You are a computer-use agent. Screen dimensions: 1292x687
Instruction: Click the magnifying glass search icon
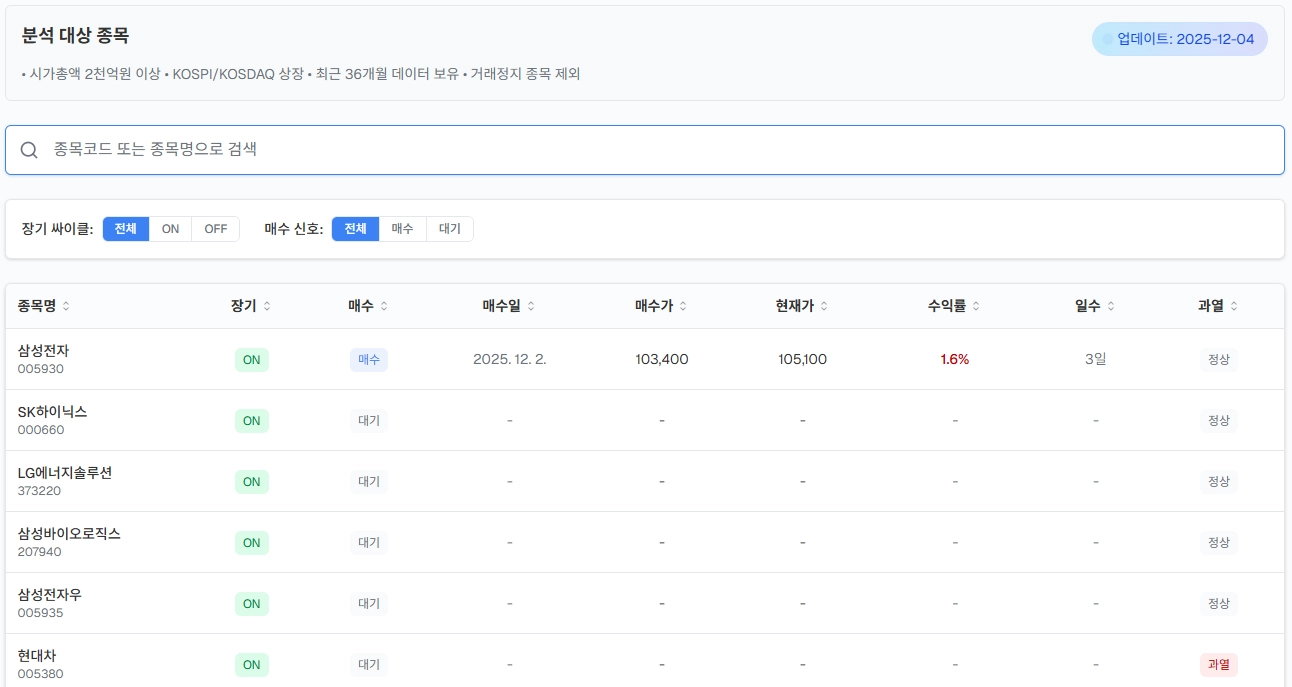pyautogui.click(x=29, y=150)
